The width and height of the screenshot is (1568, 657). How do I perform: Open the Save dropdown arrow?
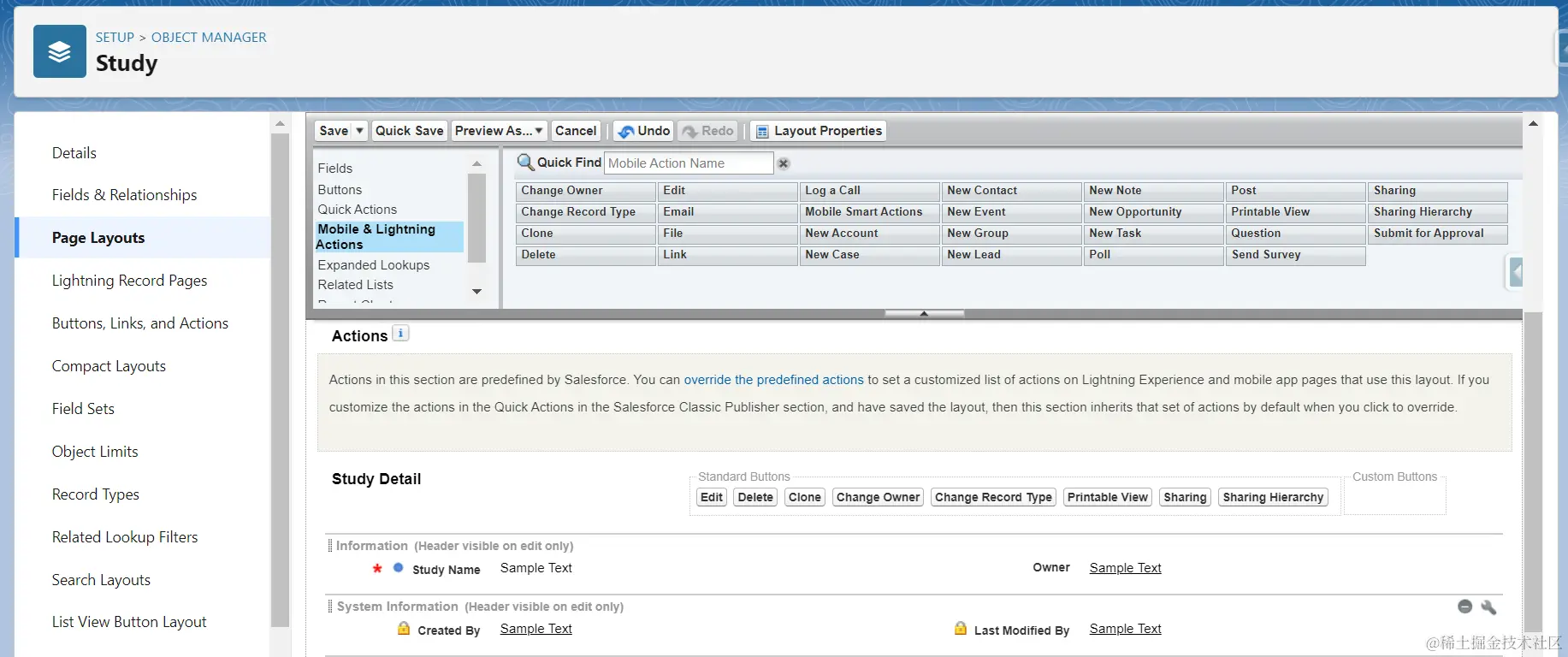(359, 131)
